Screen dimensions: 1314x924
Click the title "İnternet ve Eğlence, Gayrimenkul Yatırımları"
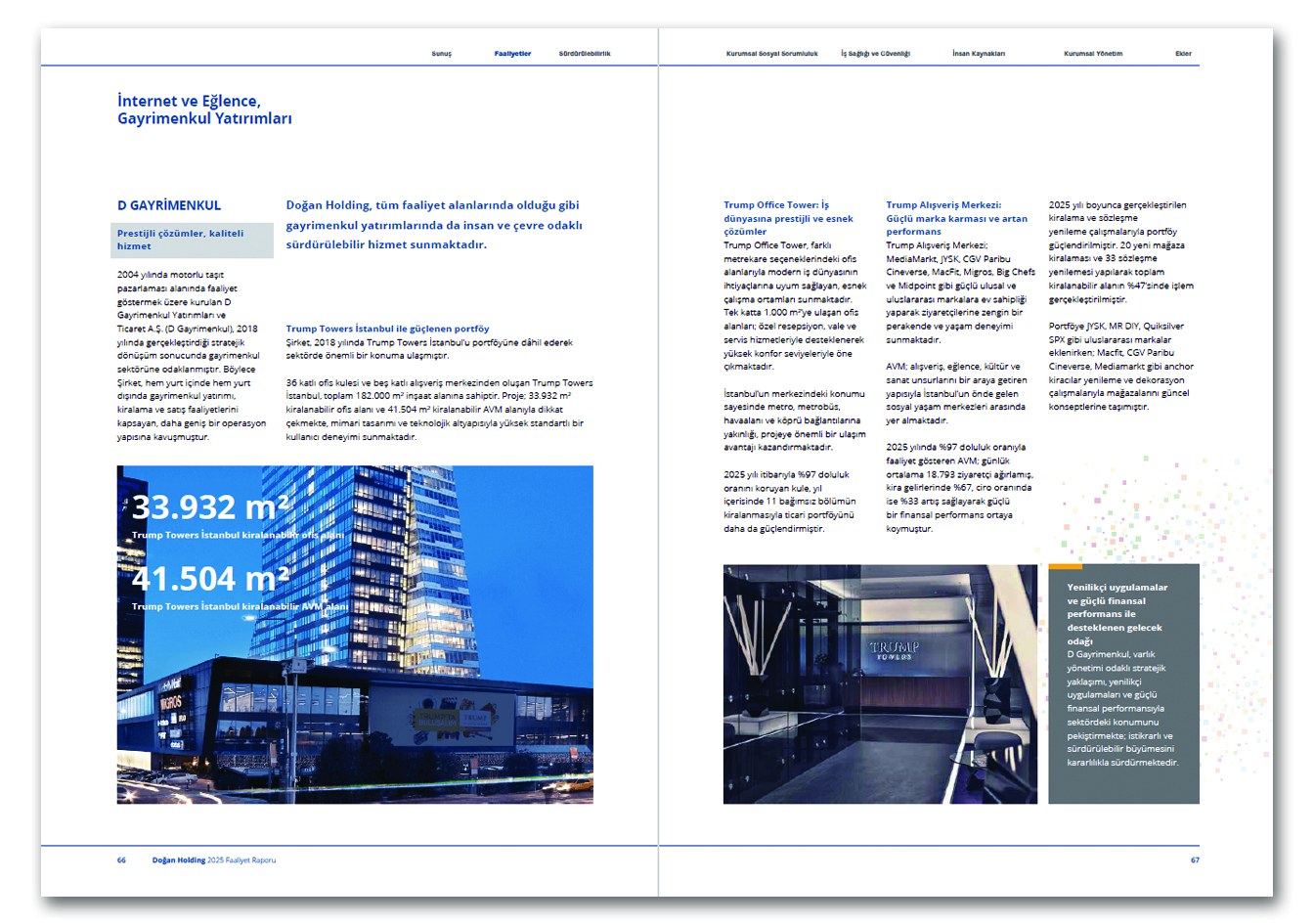[204, 110]
